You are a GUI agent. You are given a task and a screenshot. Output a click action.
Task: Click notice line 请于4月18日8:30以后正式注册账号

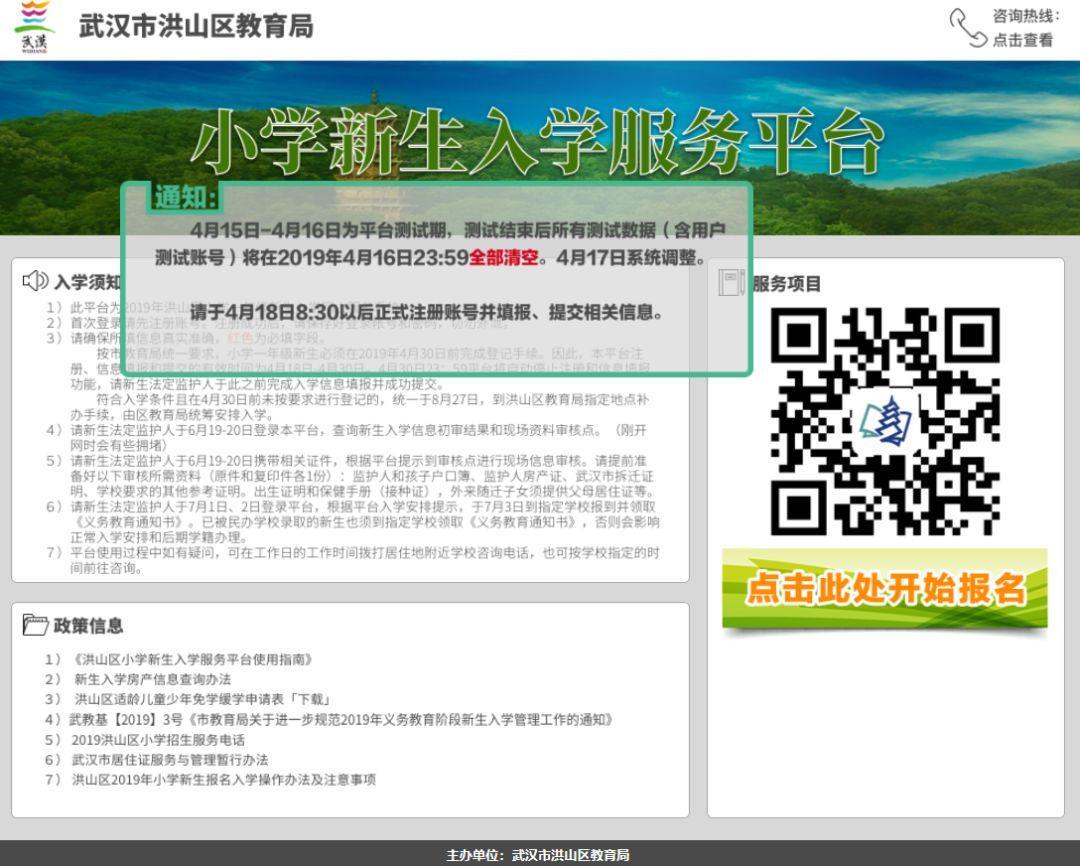(x=426, y=312)
